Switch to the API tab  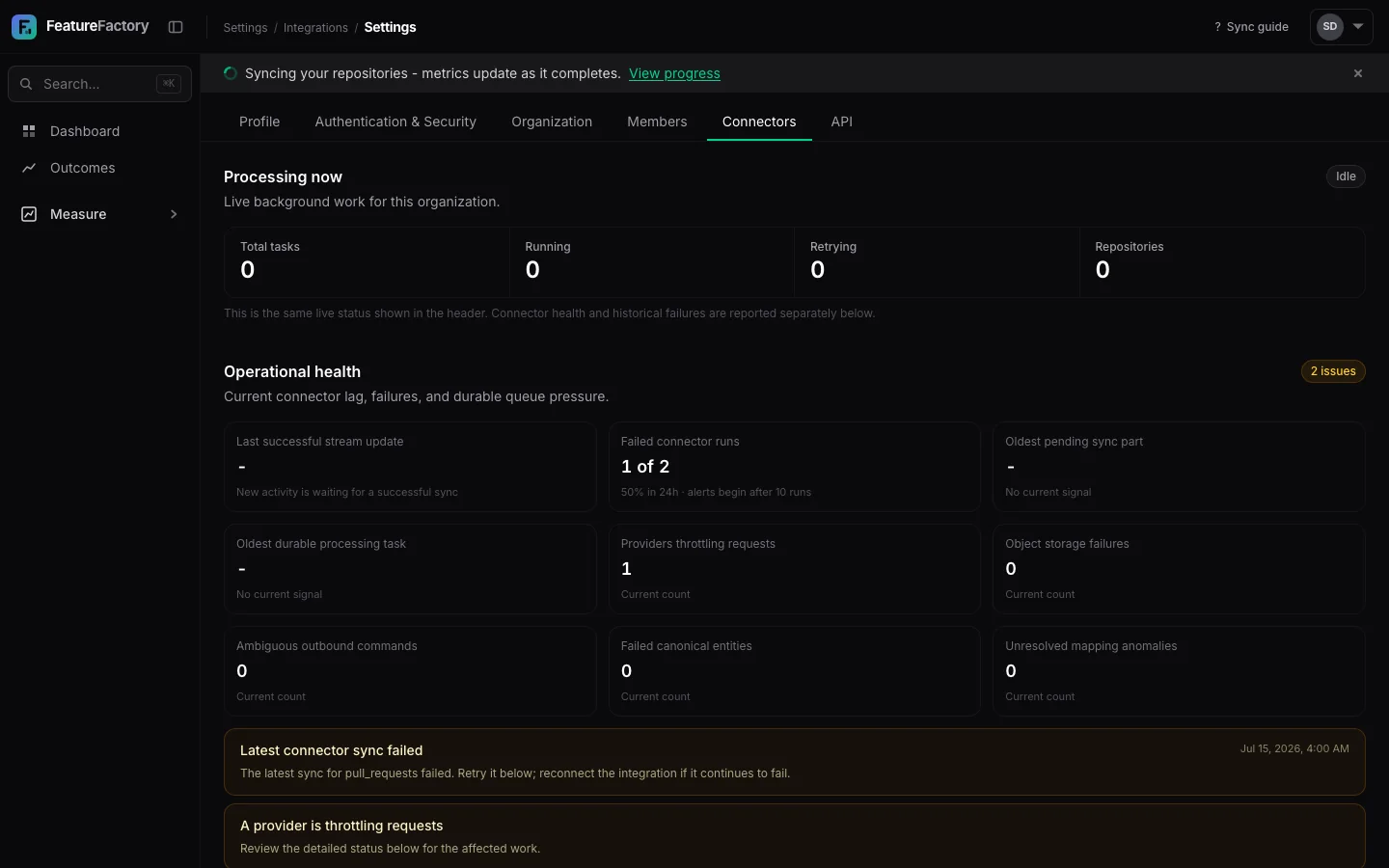coord(842,122)
